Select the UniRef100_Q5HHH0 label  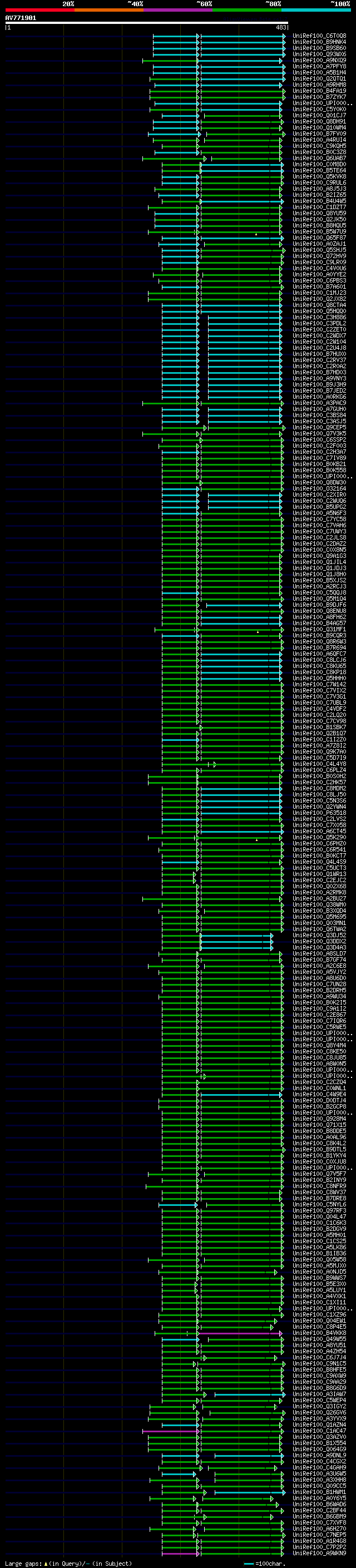point(319,678)
